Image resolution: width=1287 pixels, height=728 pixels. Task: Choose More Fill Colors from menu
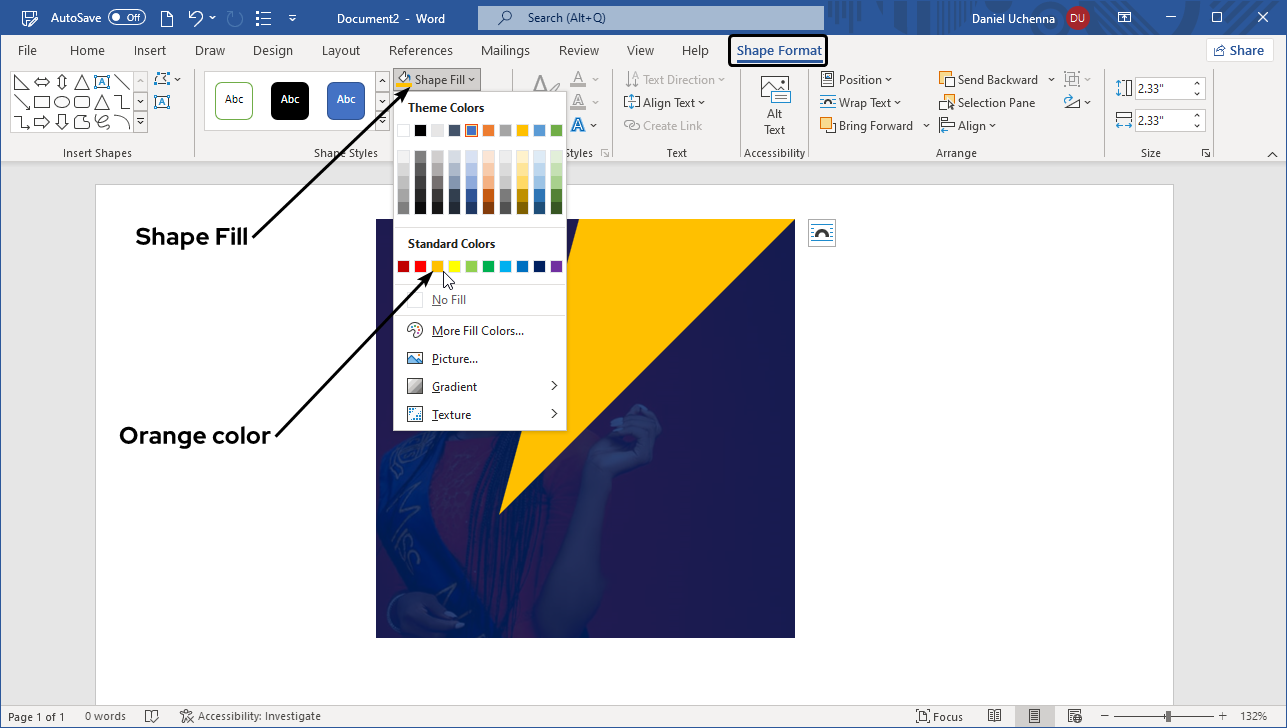pos(477,331)
